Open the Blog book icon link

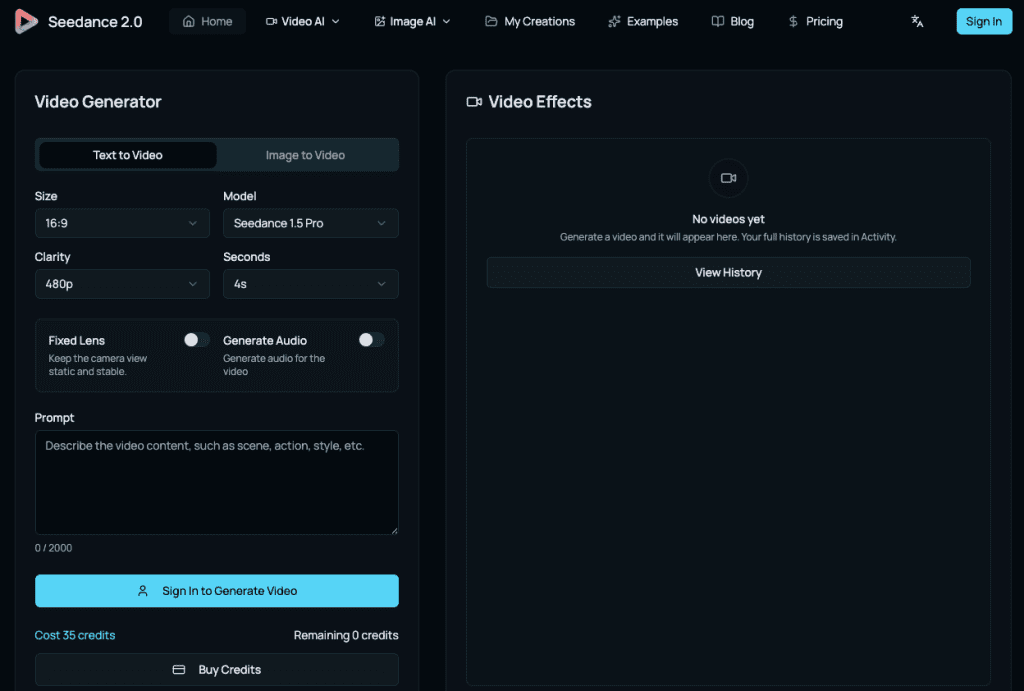tap(718, 21)
